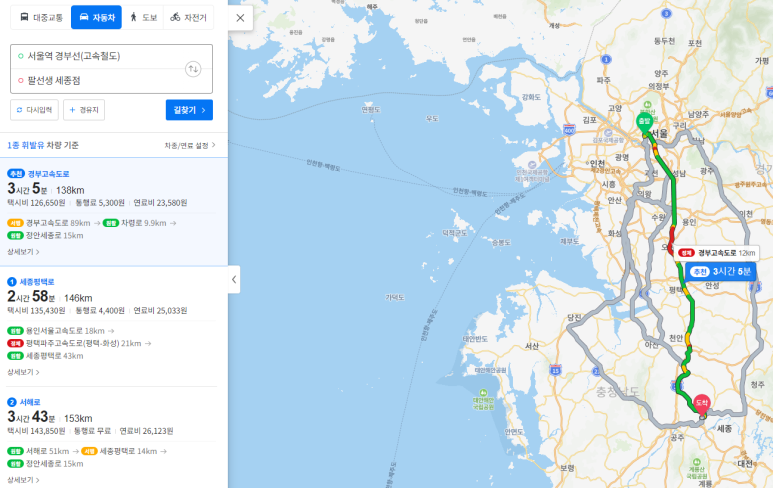Click the 경부고속도로 12km congestion tooltip
This screenshot has height=488, width=773.
pos(717,253)
